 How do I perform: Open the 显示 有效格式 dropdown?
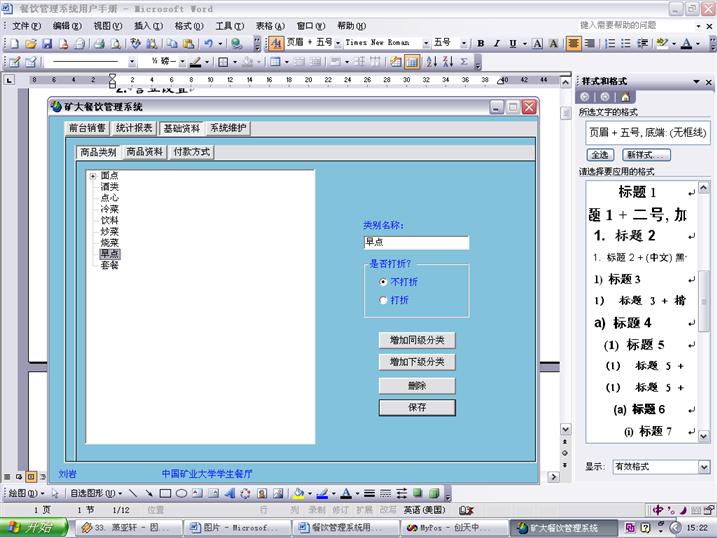click(x=704, y=467)
